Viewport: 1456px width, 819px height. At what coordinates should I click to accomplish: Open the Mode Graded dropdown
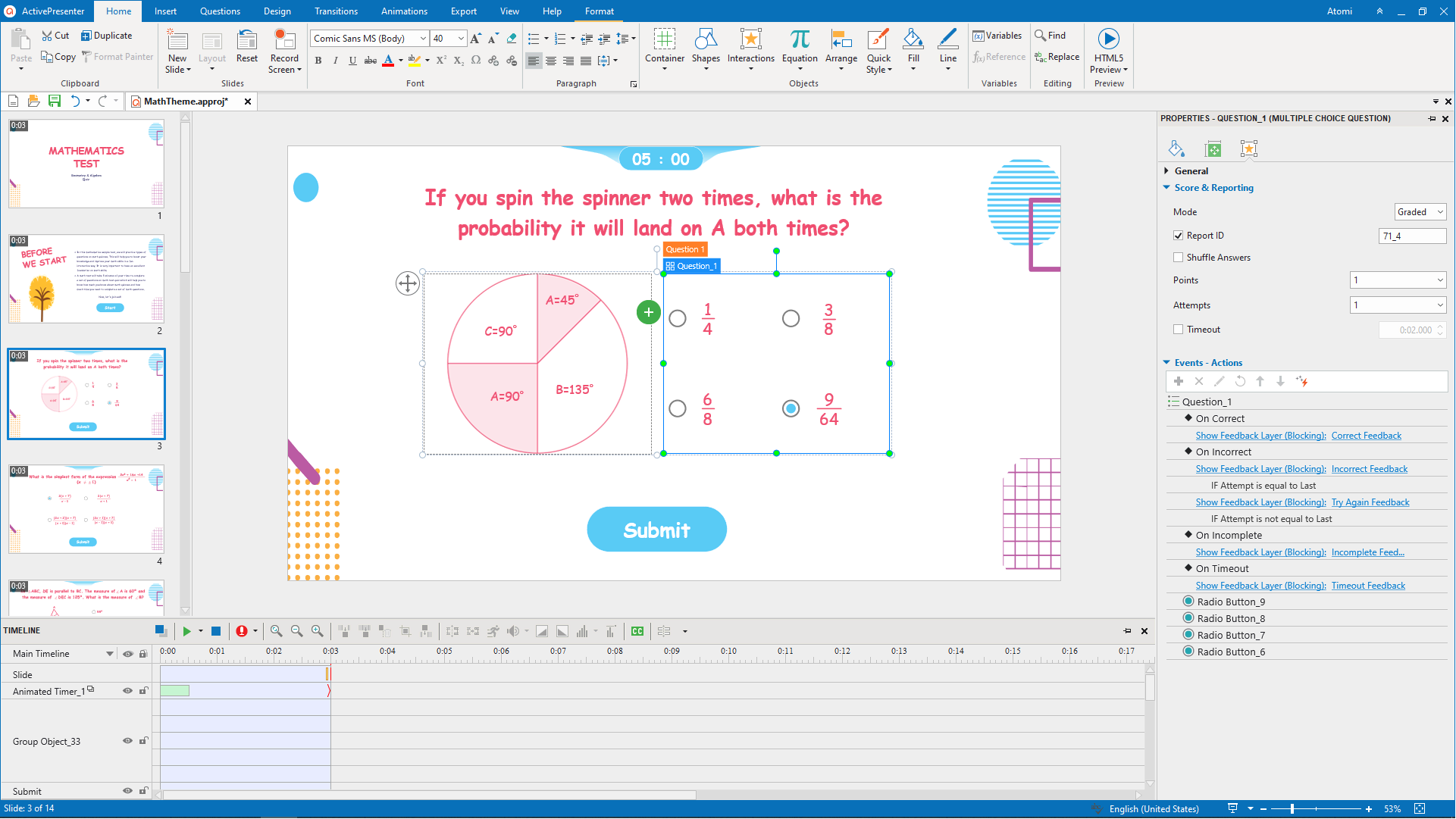coord(1420,212)
